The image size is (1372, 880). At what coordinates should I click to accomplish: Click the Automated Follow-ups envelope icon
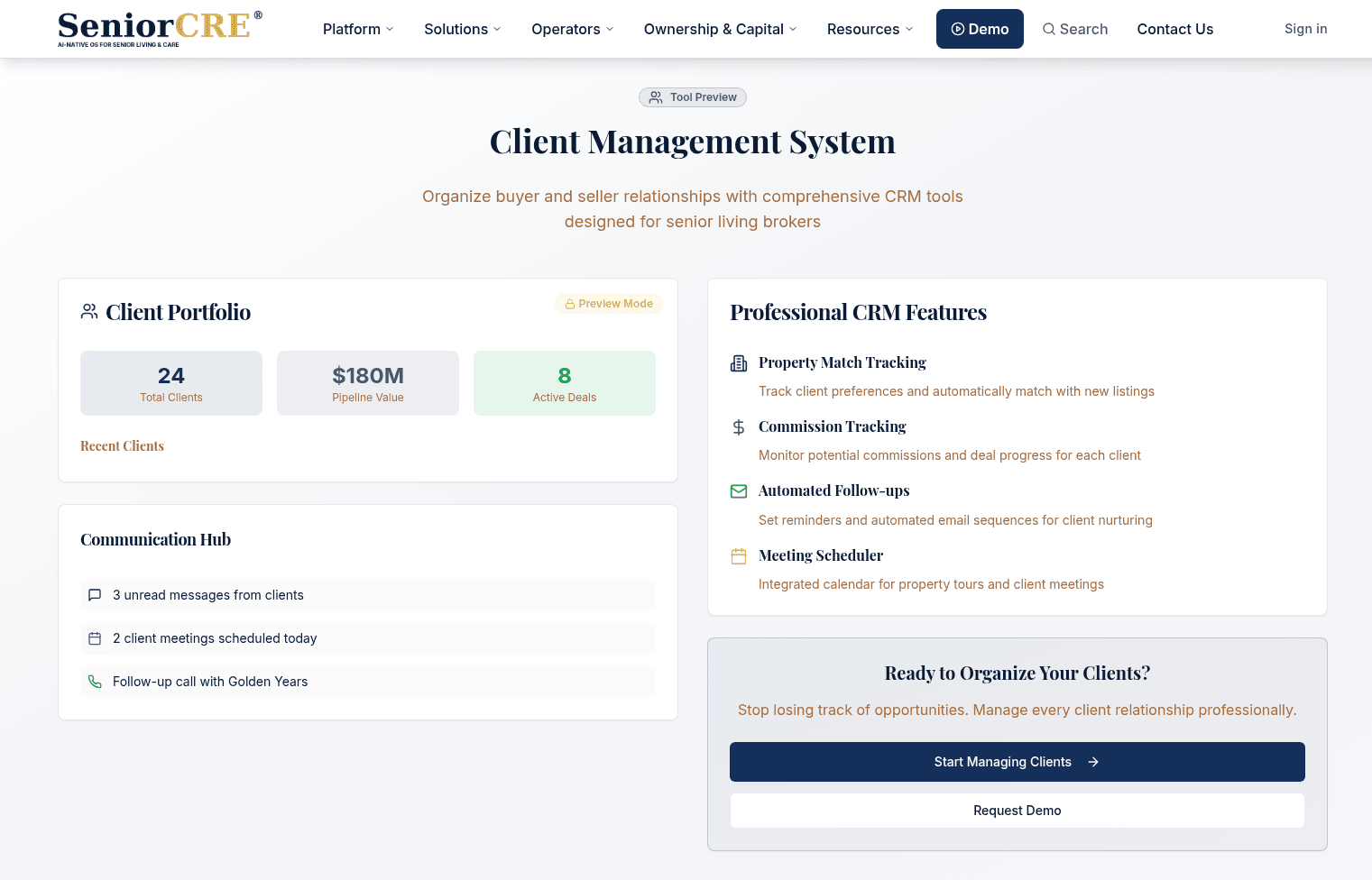pyautogui.click(x=739, y=491)
